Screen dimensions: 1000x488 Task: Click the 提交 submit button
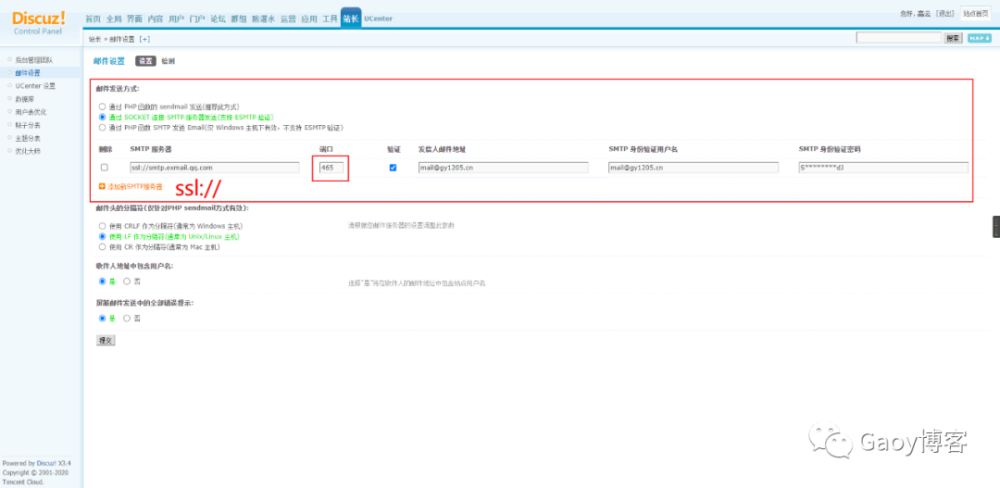point(105,340)
